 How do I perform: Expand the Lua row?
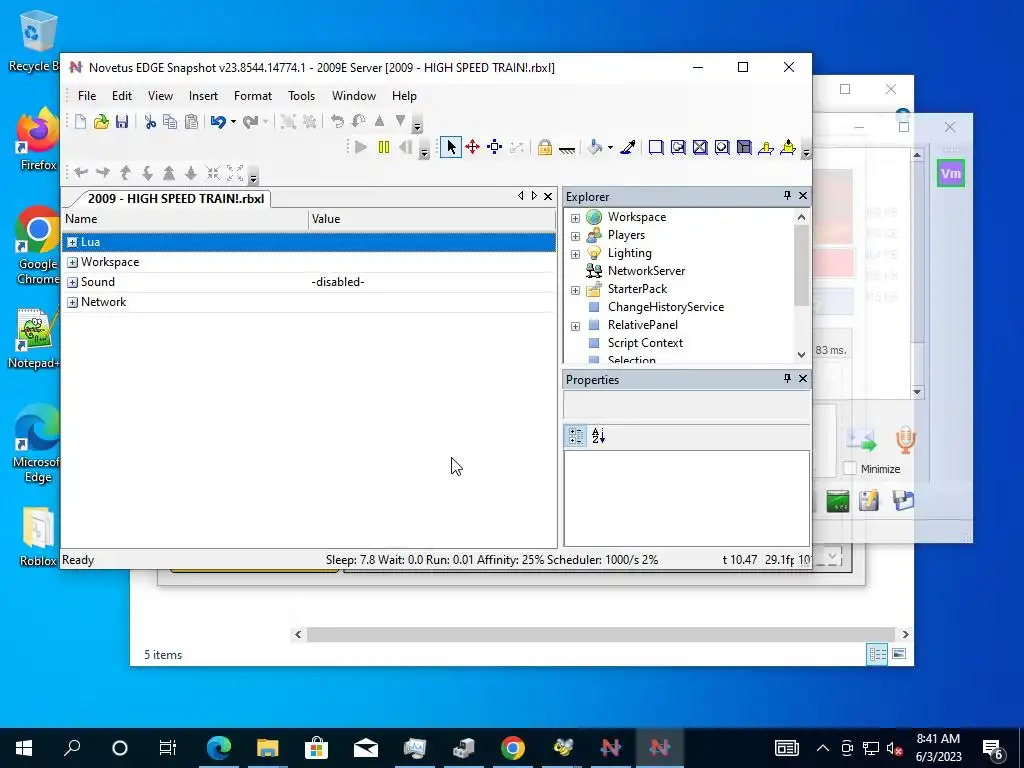click(72, 242)
